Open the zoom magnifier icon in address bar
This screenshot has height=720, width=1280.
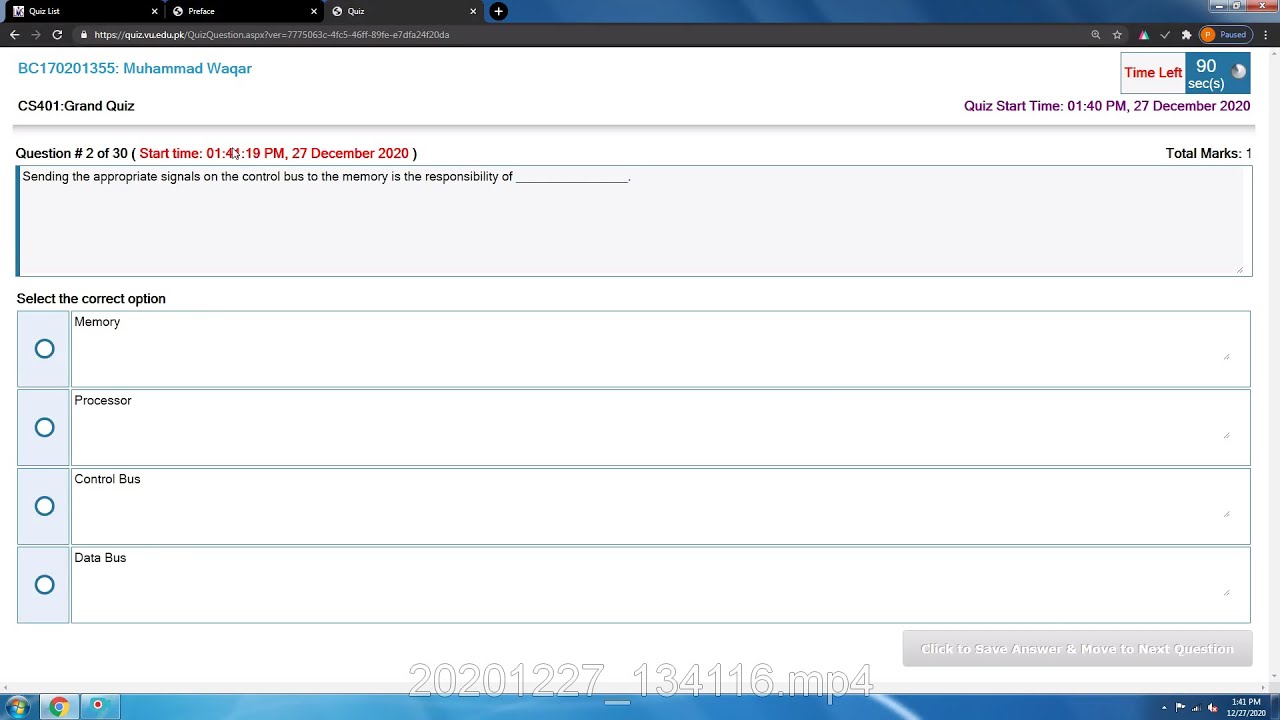pos(1096,35)
